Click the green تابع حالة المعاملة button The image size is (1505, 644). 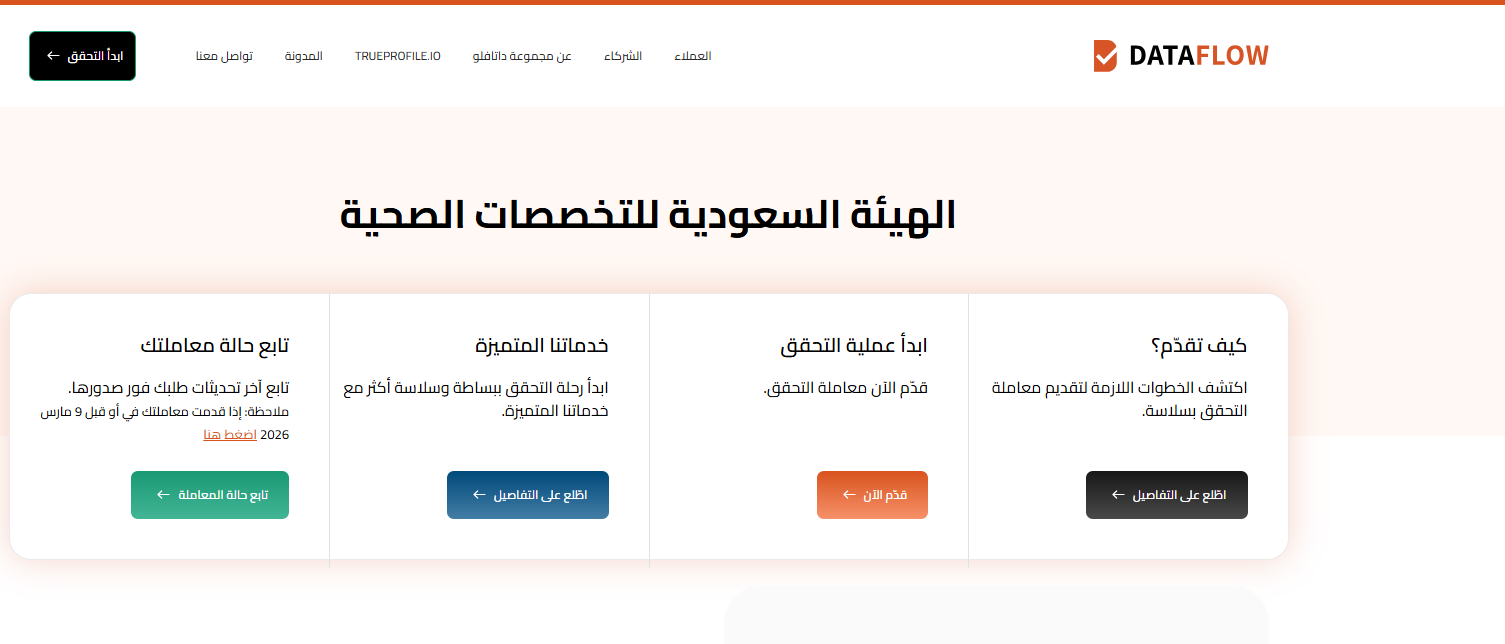[x=210, y=495]
